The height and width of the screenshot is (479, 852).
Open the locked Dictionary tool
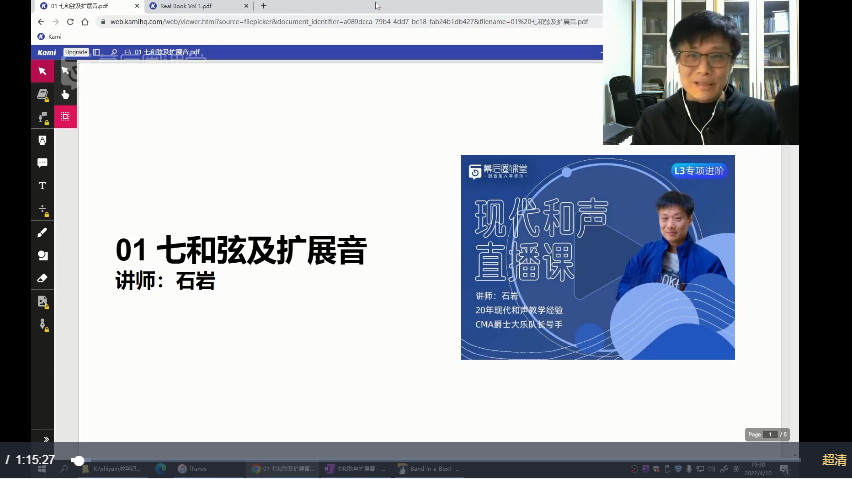tap(42, 94)
